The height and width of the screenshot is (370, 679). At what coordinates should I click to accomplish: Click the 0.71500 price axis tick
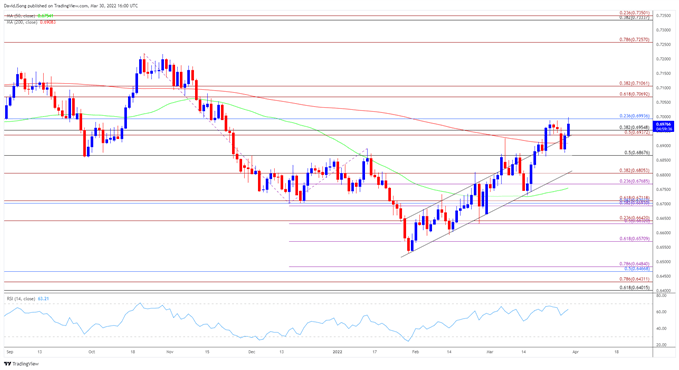(664, 74)
